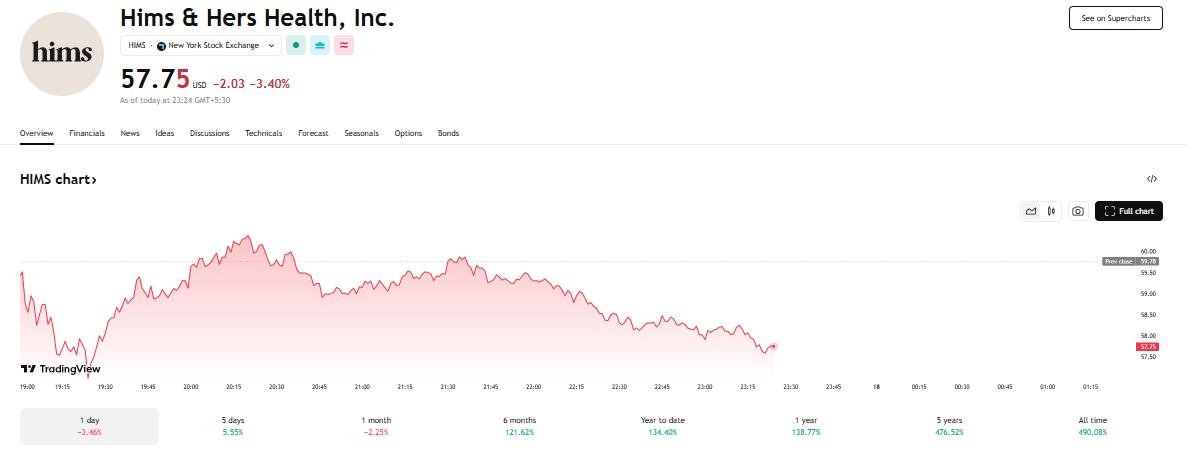
Task: Click the 60.00 price axis label
Action: (1148, 251)
